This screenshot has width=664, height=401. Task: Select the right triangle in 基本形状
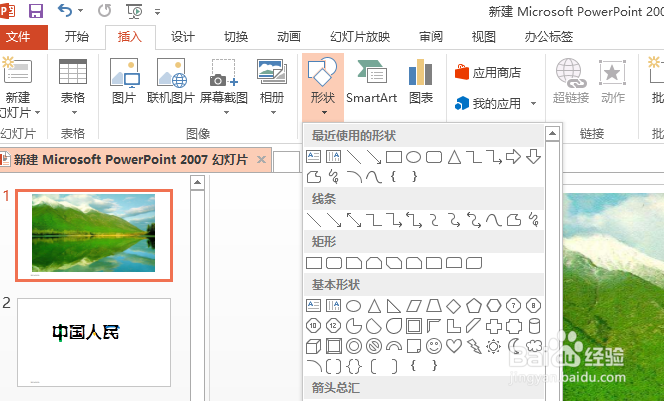394,305
